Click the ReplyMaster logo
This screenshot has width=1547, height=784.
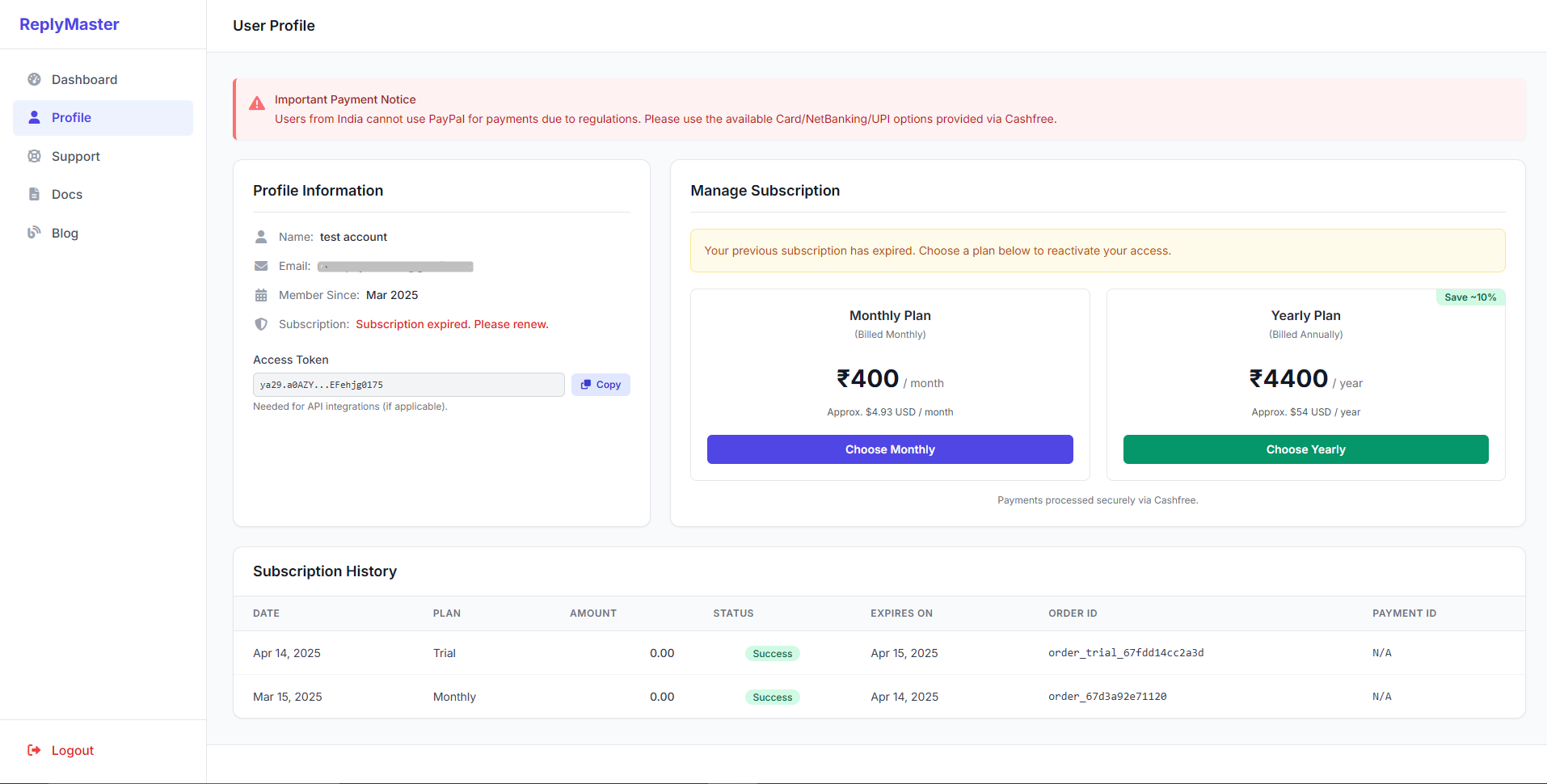coord(70,24)
